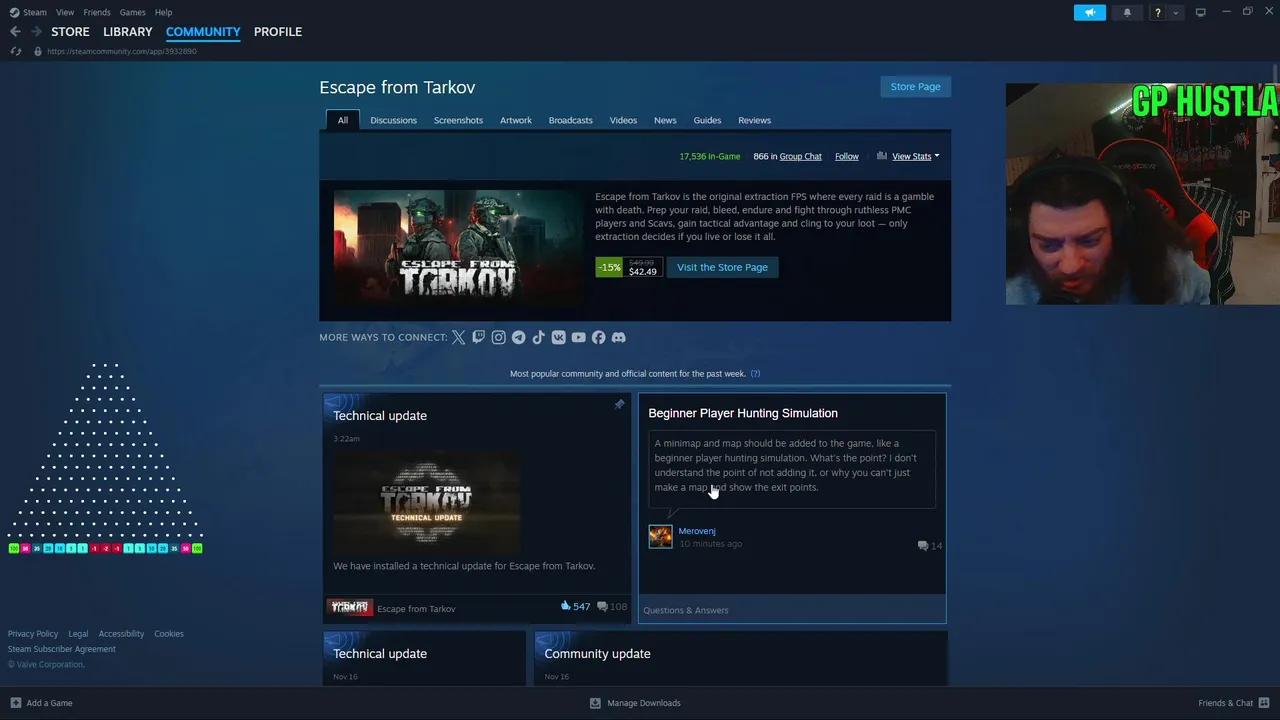Open the announcements megaphone button
The width and height of the screenshot is (1280, 720).
pyautogui.click(x=1090, y=12)
